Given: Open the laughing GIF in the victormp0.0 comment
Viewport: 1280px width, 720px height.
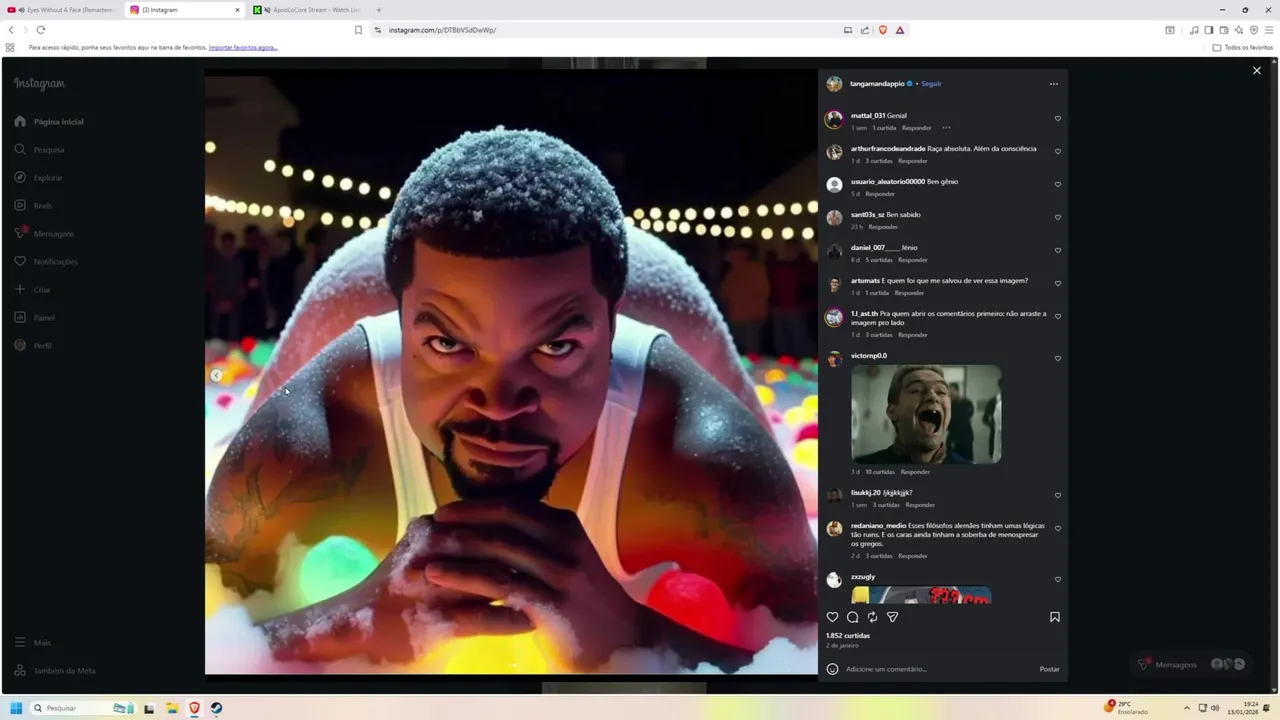Looking at the screenshot, I should (926, 413).
